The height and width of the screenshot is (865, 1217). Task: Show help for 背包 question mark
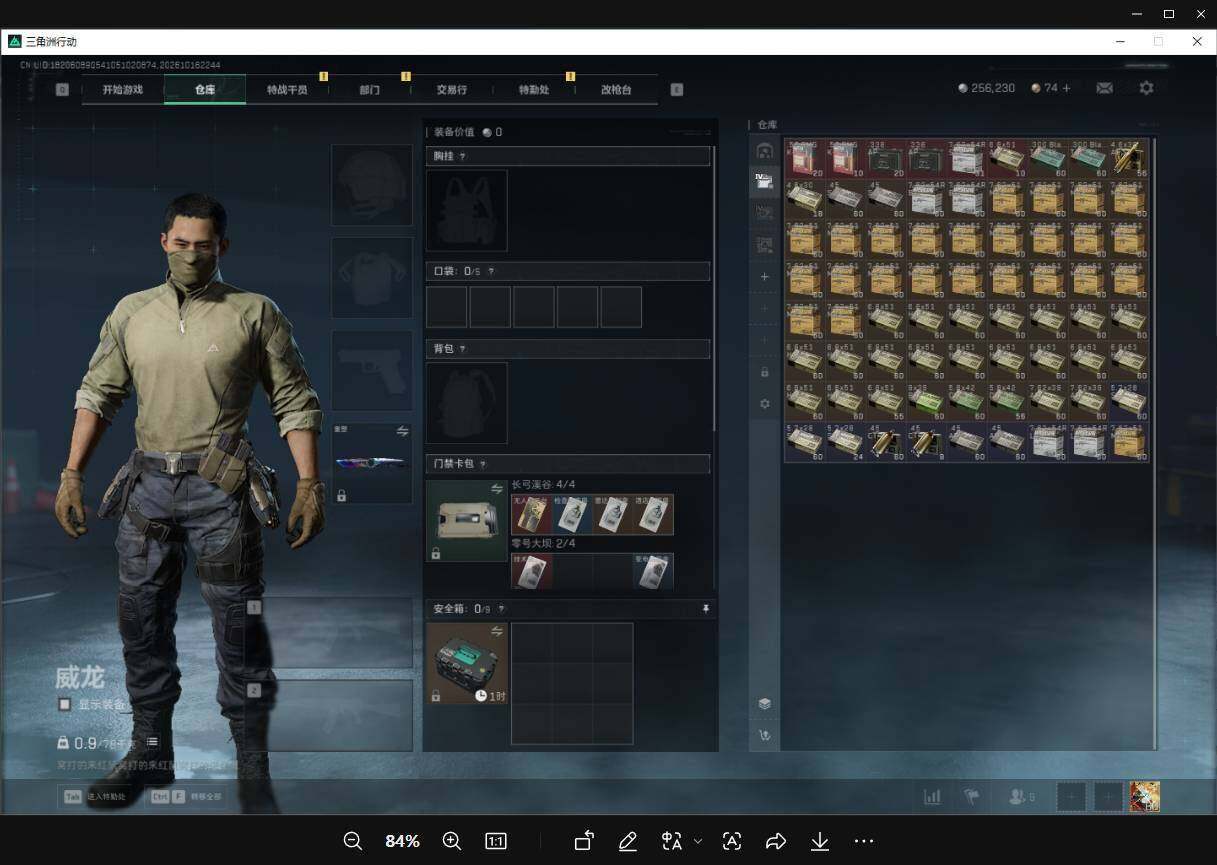pos(462,349)
